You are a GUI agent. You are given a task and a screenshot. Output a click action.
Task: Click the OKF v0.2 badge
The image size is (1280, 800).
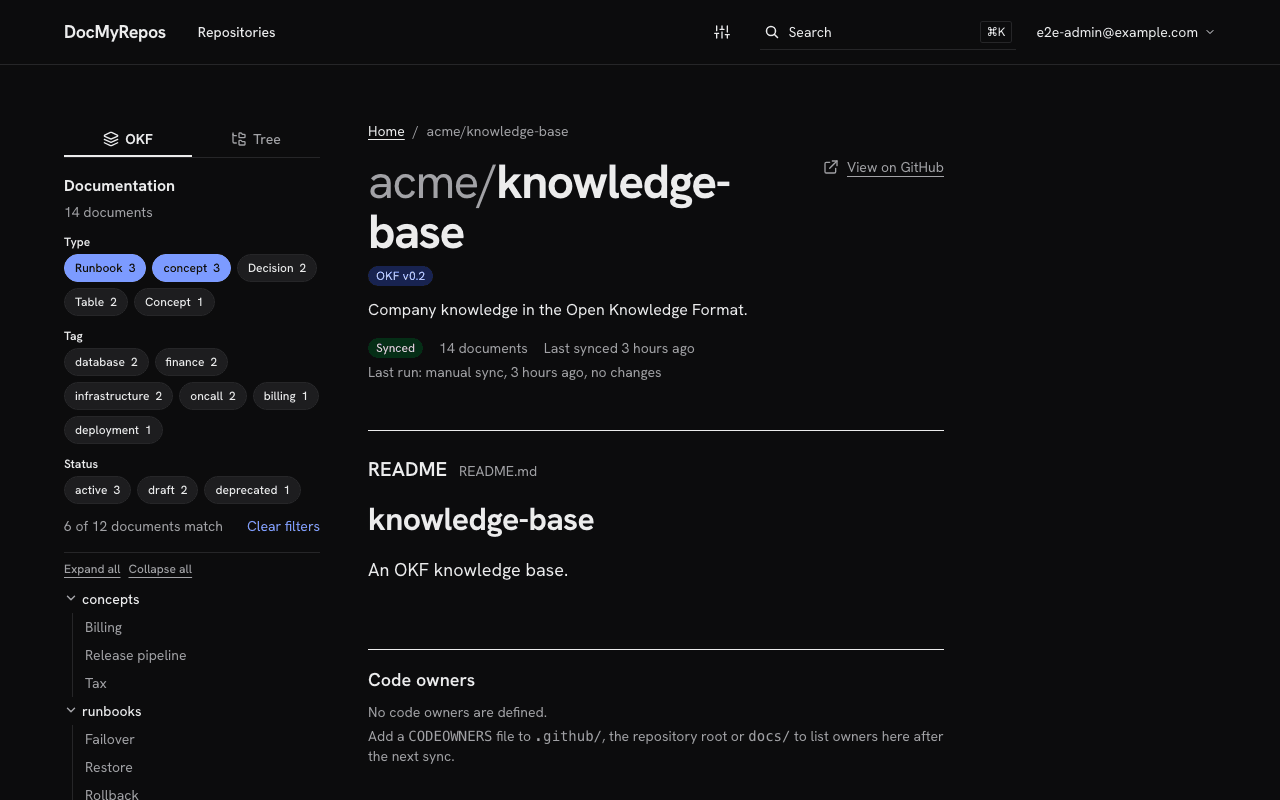(x=401, y=276)
